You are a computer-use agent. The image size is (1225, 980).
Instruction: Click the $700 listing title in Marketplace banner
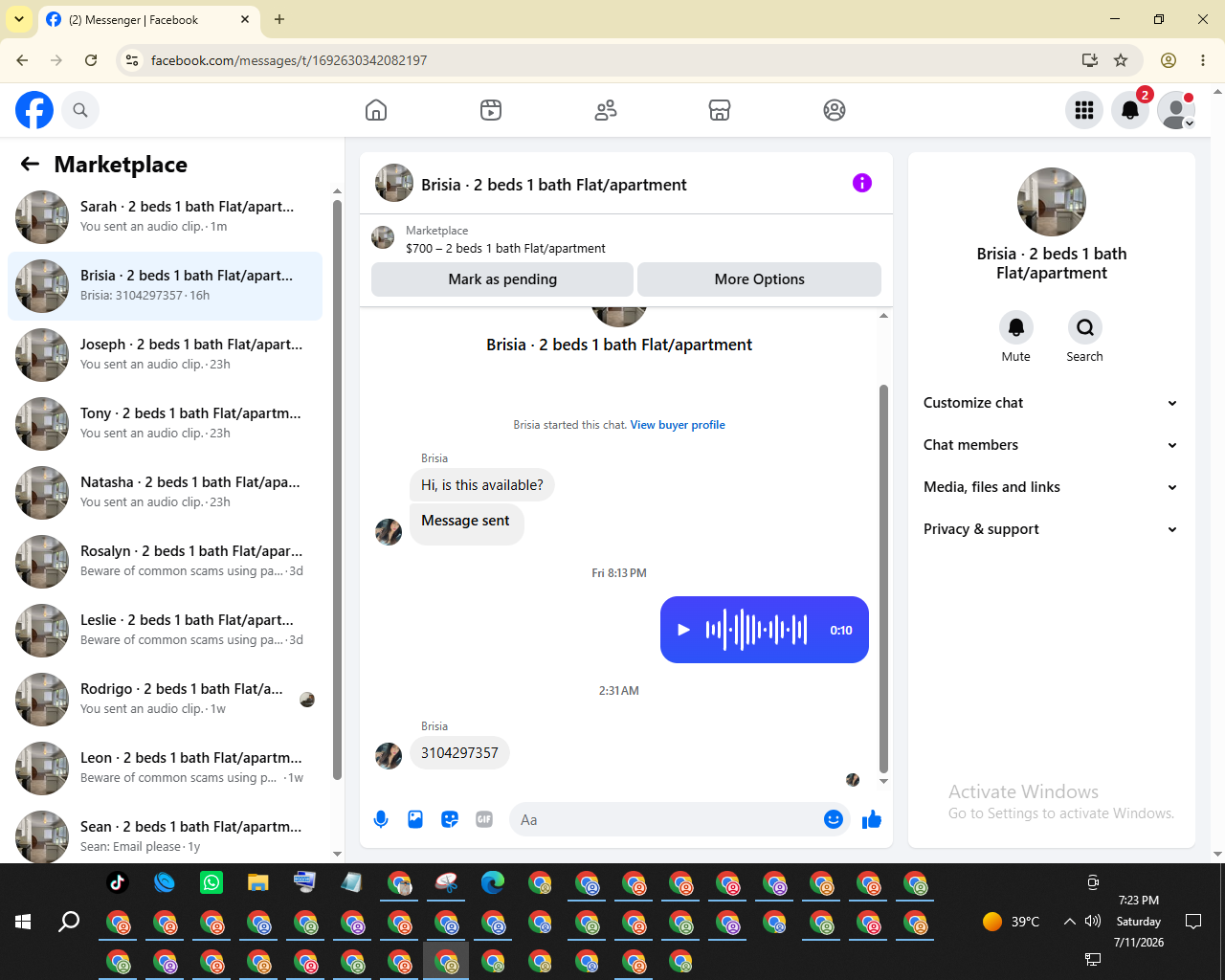point(505,249)
